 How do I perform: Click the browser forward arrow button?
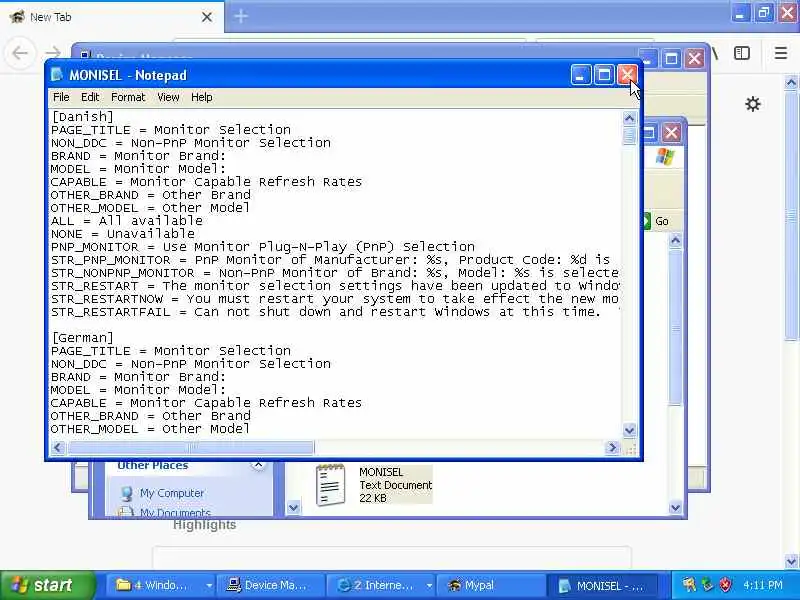click(x=52, y=53)
